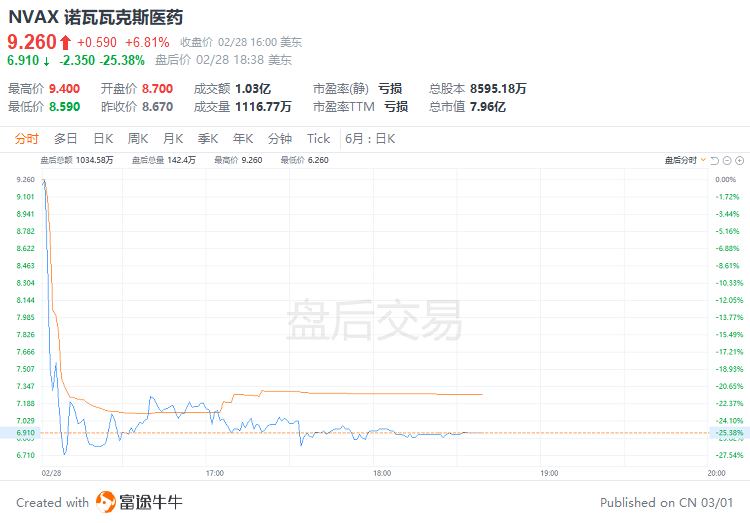Screen dimensions: 750x523
Task: Click the zoom in plus icon
Action: click(739, 160)
